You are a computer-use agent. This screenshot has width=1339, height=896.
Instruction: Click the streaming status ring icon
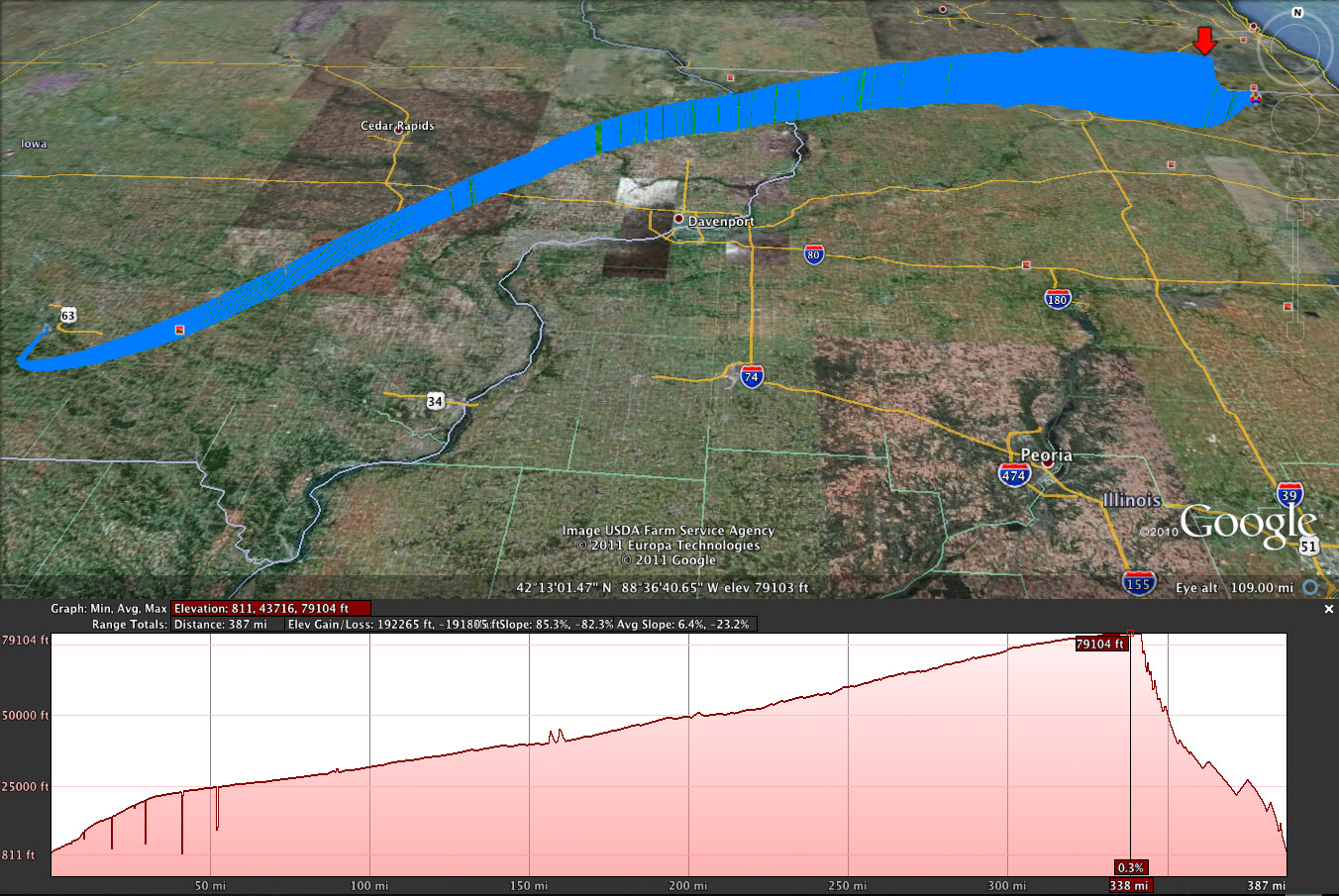click(x=1310, y=587)
